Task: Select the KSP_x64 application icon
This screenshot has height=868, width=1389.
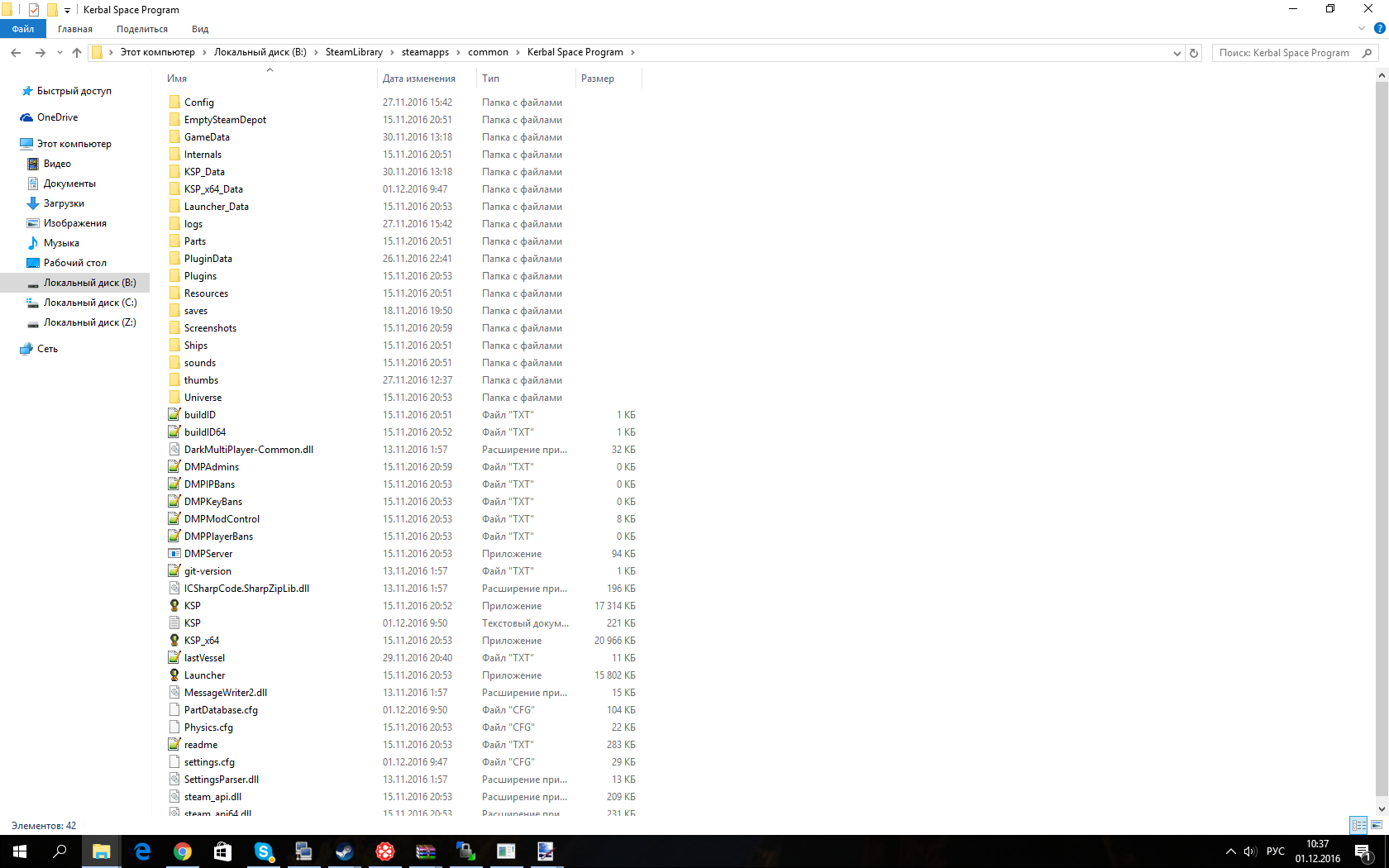Action: 174,641
